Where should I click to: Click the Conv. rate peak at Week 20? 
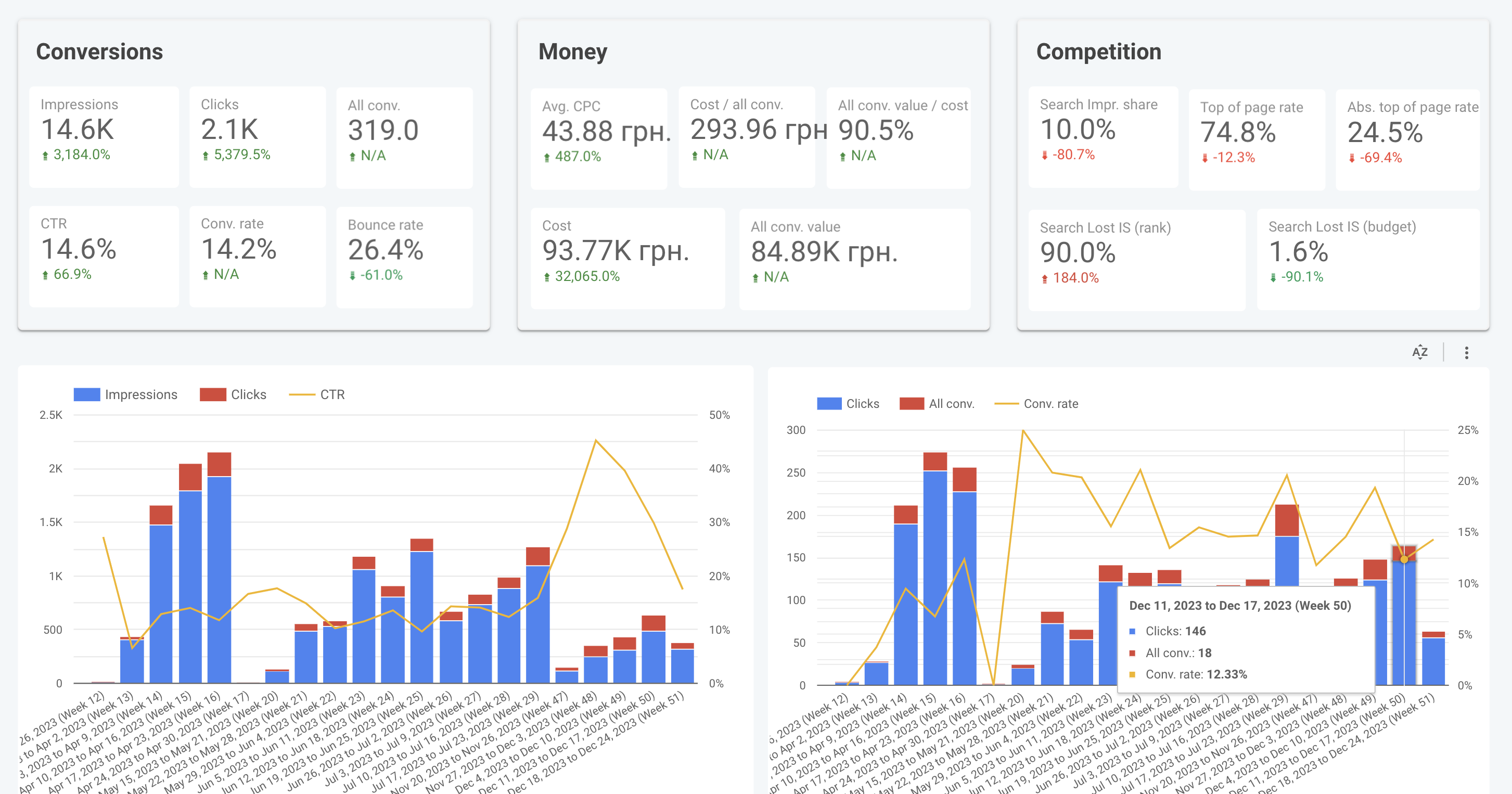point(1023,431)
